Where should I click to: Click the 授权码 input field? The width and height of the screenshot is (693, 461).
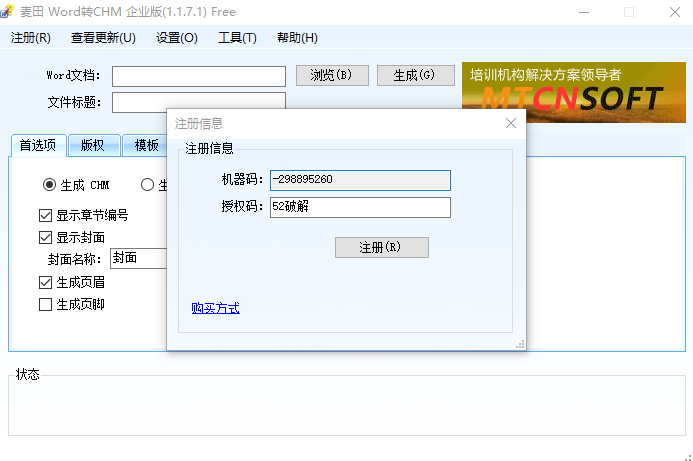point(360,207)
